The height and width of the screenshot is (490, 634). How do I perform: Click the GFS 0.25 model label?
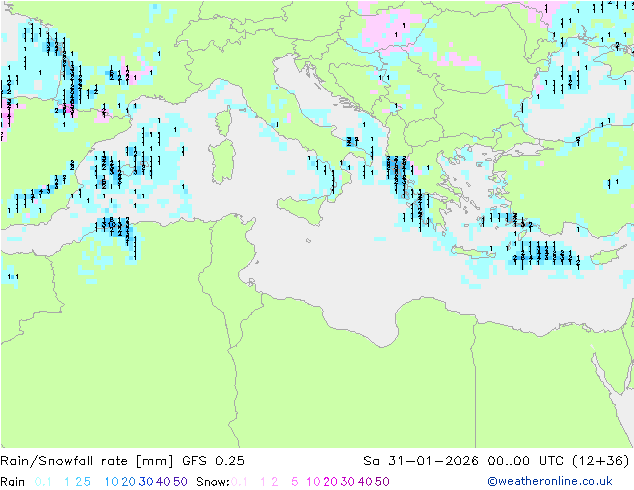(x=213, y=461)
